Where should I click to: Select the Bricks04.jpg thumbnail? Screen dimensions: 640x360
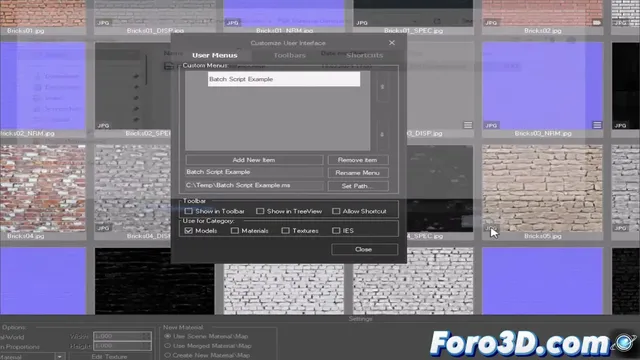tap(42, 189)
